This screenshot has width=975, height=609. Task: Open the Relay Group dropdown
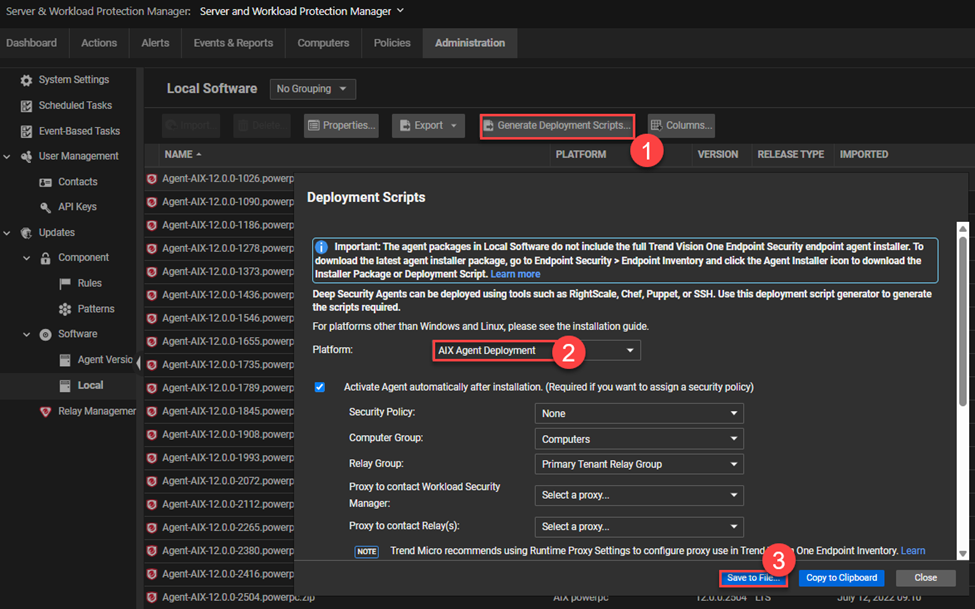pos(639,464)
